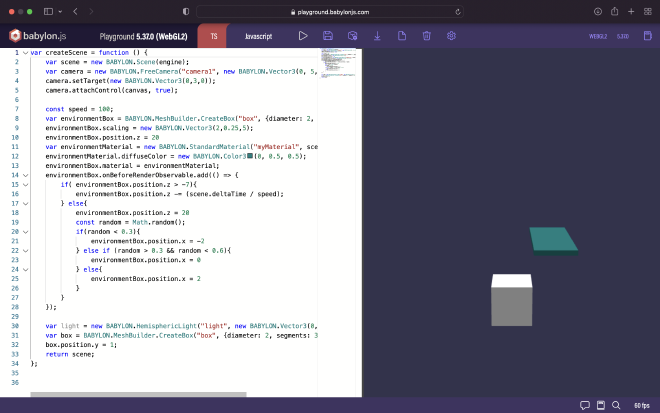Viewport: 660px width, 413px height.
Task: Click the Color3 swatch on line 12
Action: click(x=250, y=156)
